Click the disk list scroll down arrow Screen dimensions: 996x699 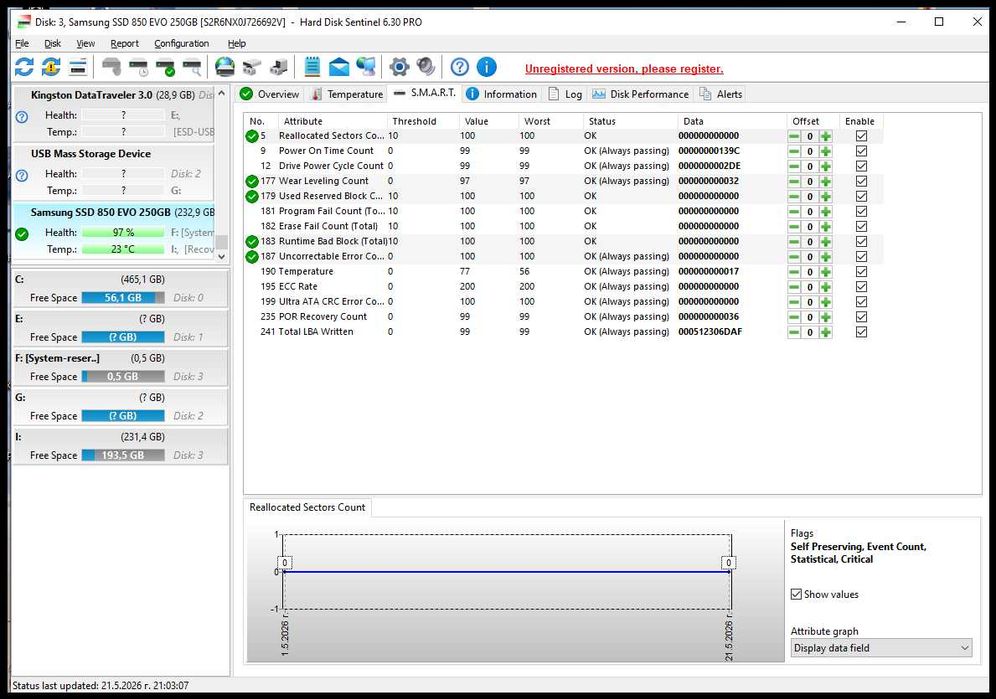[x=221, y=256]
